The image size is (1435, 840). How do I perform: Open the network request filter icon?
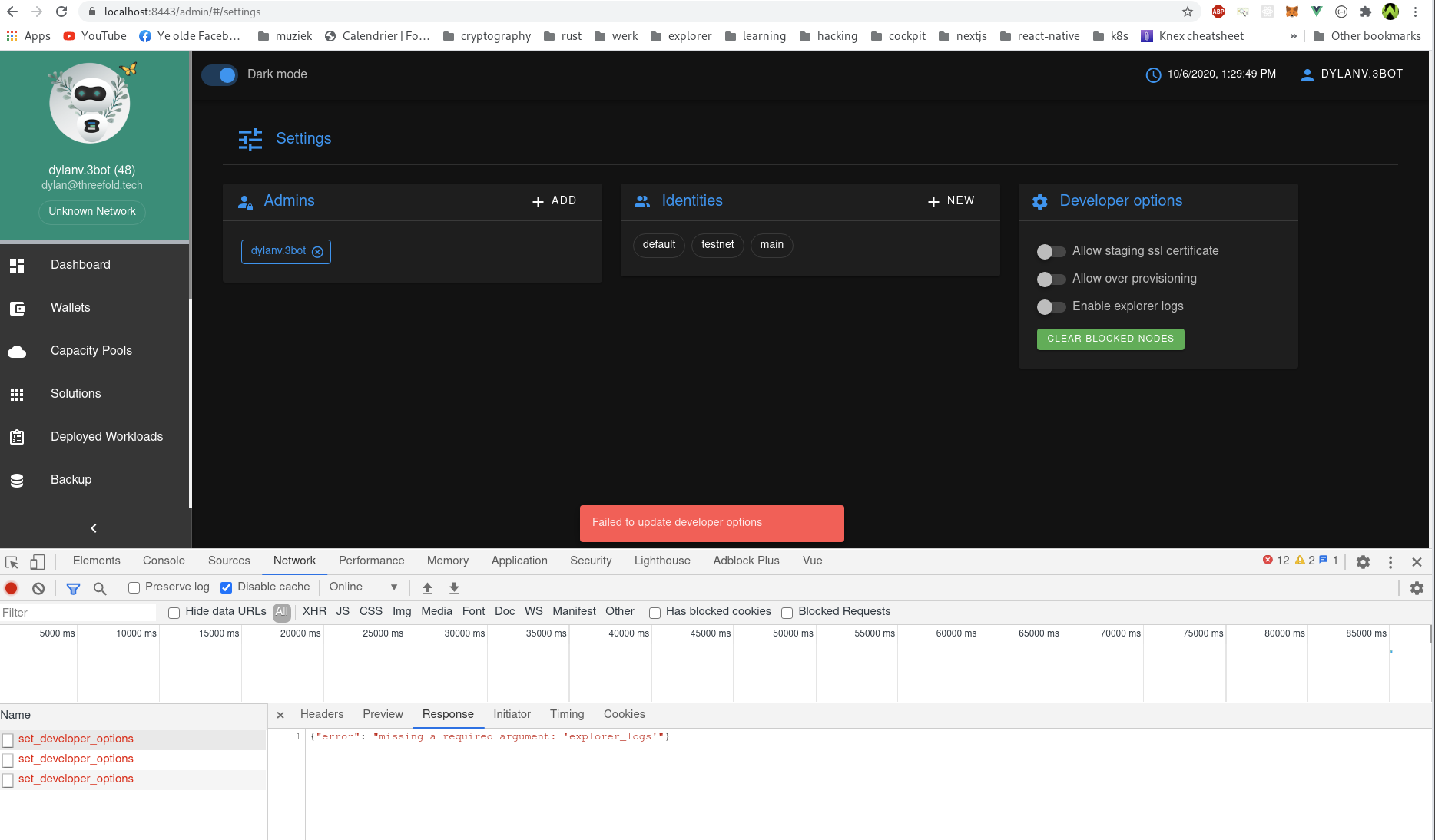(74, 588)
